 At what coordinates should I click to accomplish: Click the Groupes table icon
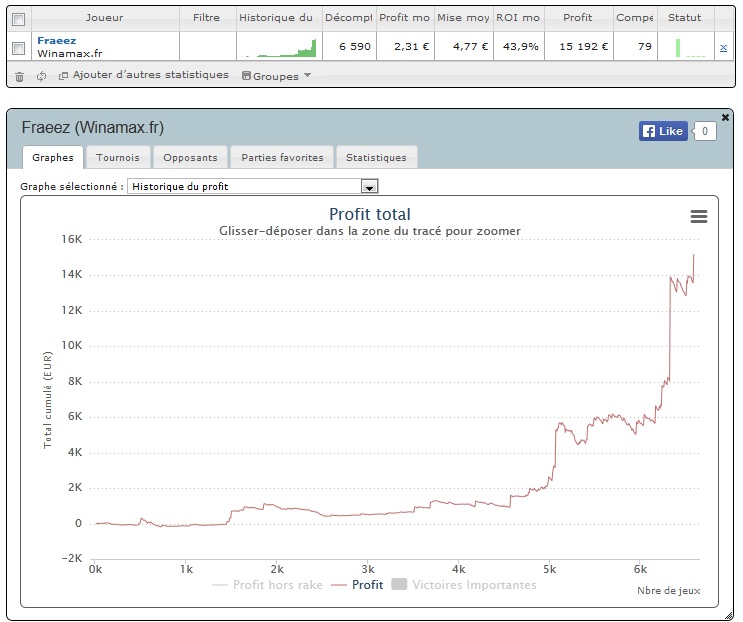coord(246,75)
